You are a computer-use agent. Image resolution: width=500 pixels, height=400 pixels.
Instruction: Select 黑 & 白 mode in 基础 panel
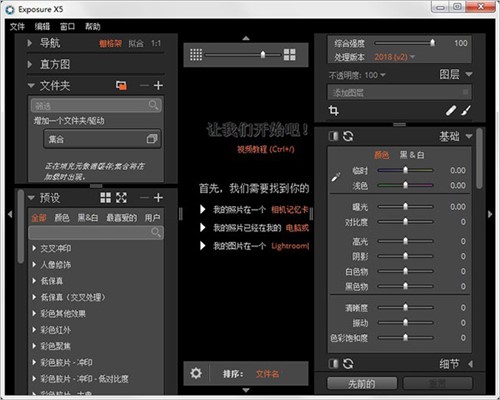pyautogui.click(x=412, y=155)
